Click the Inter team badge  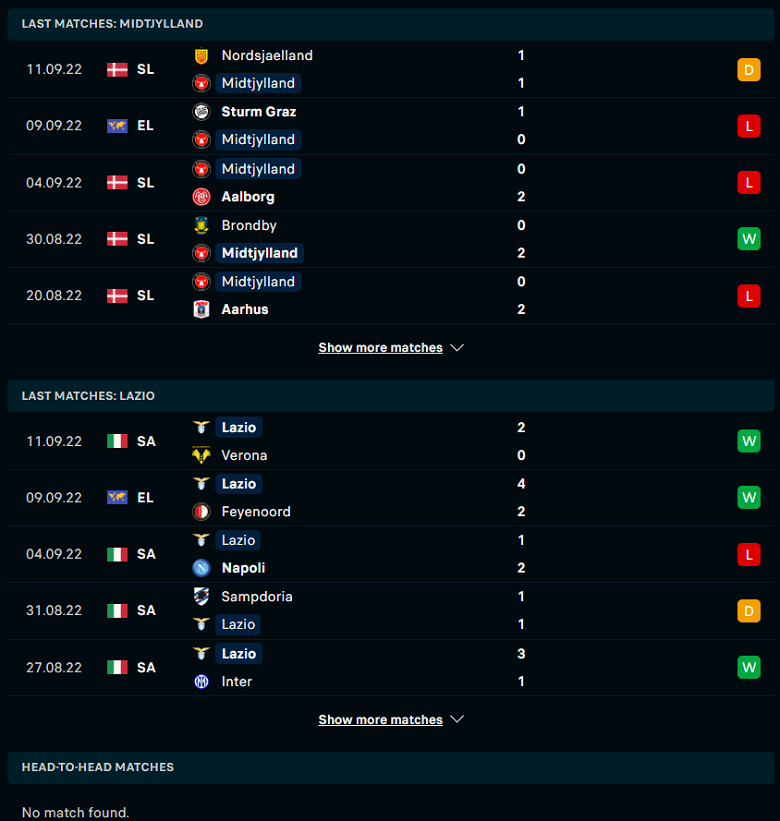click(202, 681)
